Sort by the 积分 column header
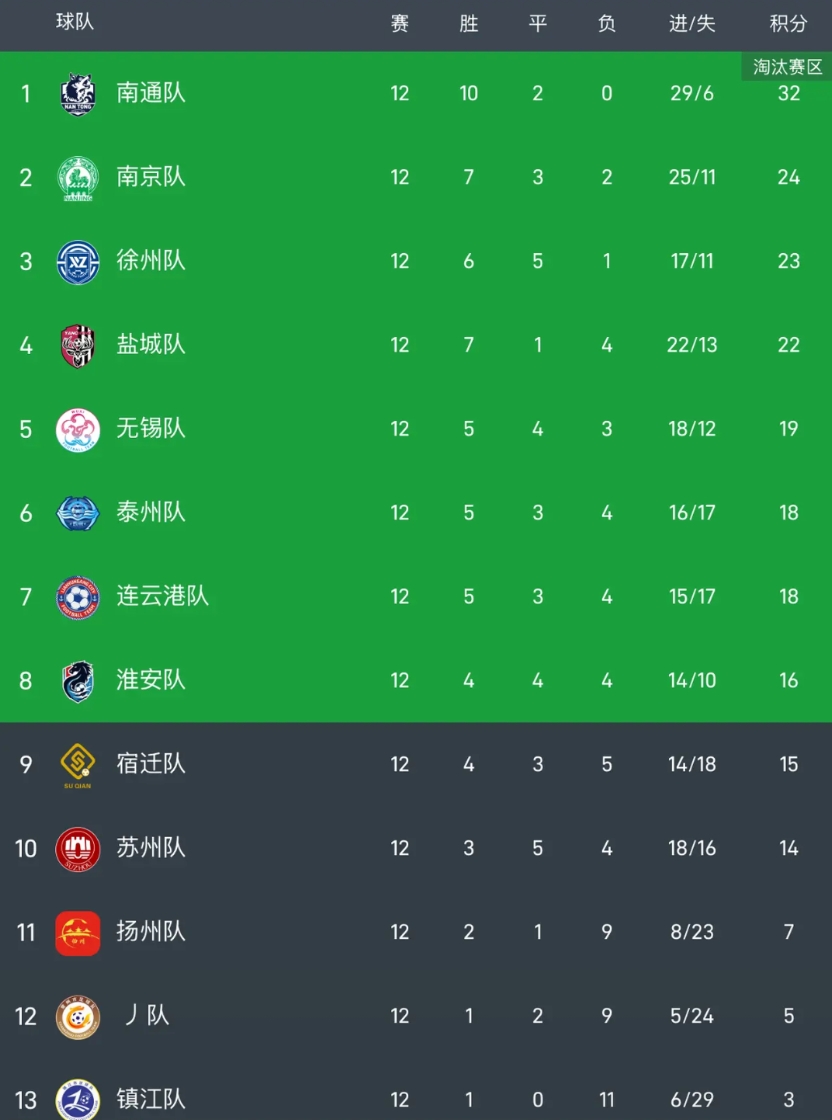Screen dimensions: 832x1120 click(x=788, y=24)
